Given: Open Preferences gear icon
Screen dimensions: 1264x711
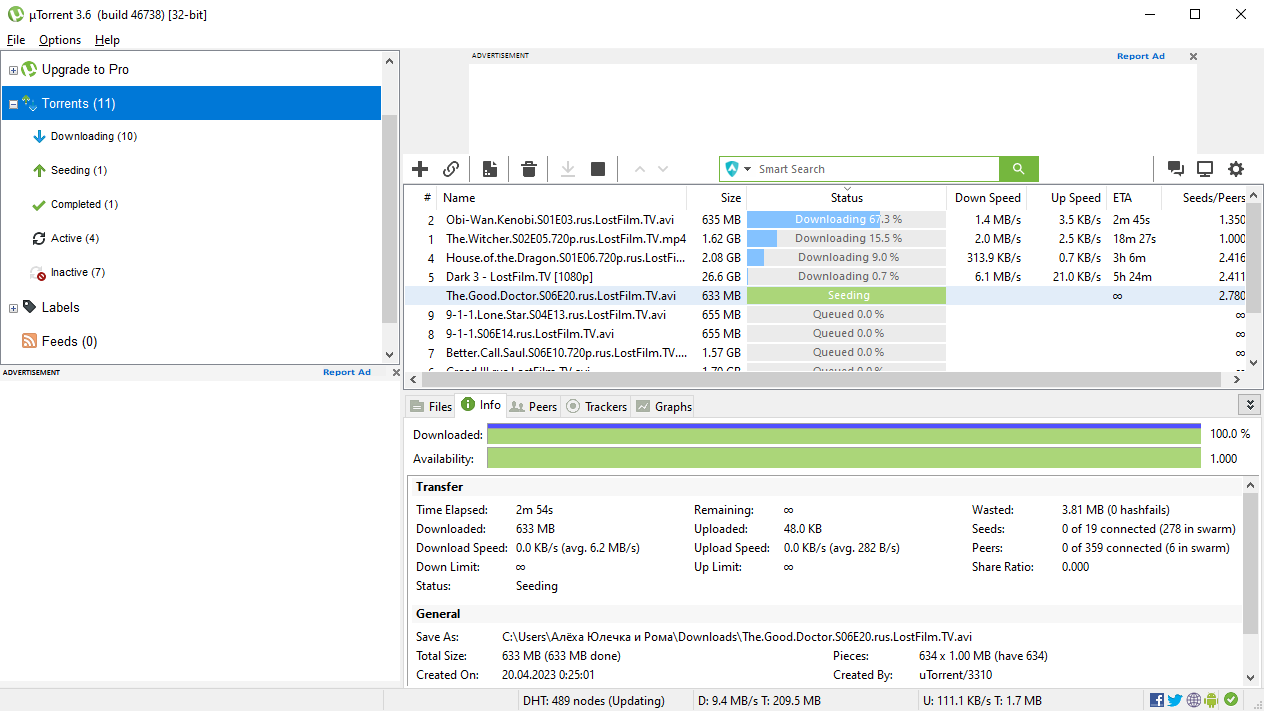Looking at the screenshot, I should [1236, 169].
